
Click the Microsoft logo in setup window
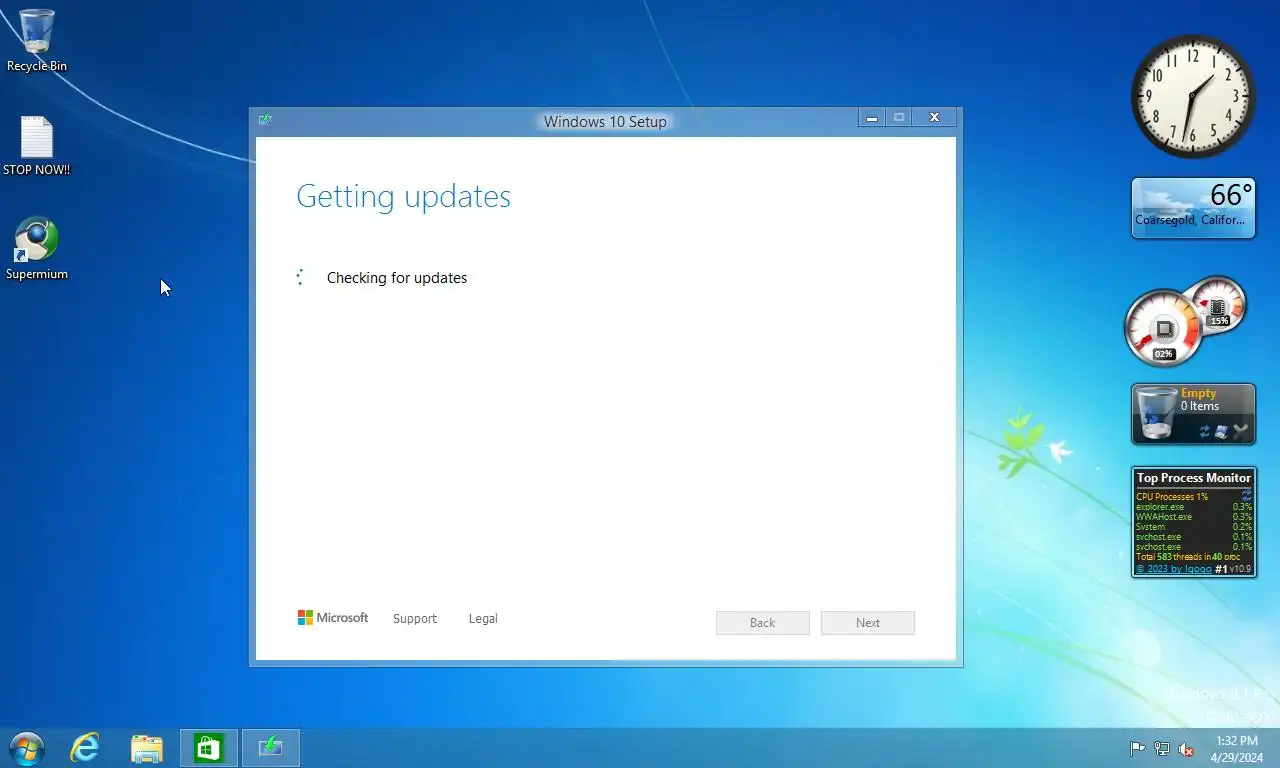click(333, 618)
